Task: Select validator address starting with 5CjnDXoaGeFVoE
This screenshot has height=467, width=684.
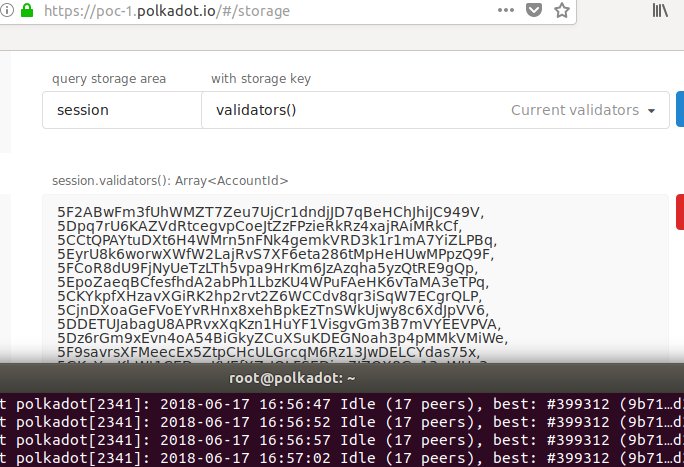Action: coord(273,310)
